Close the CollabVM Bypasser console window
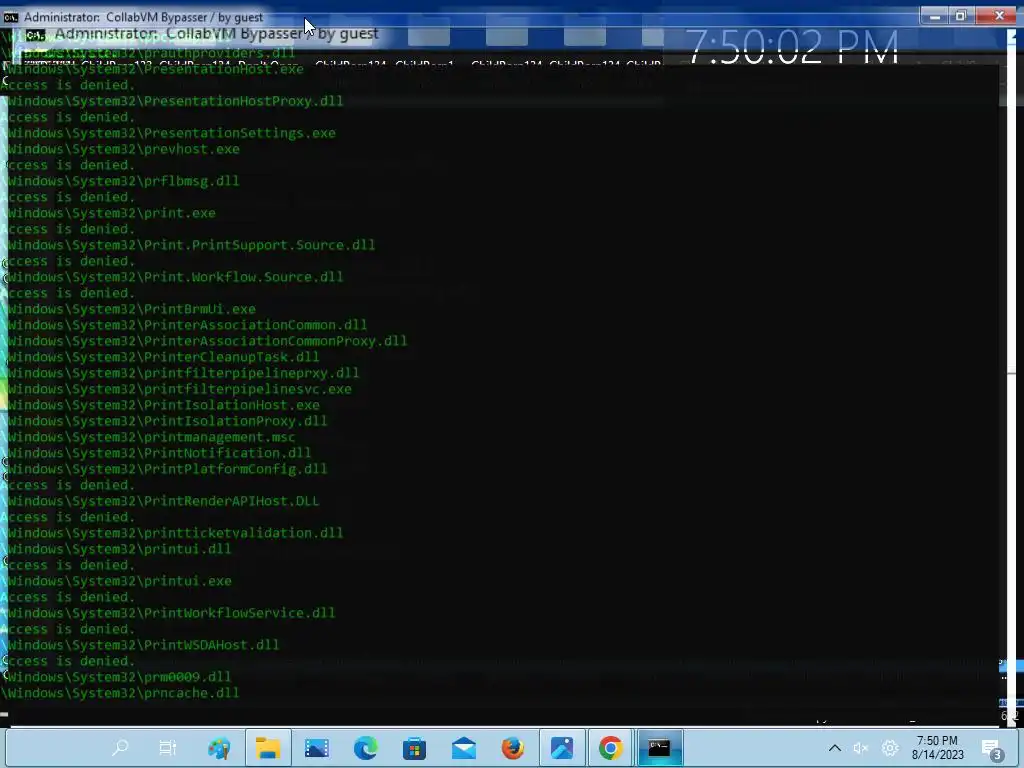The height and width of the screenshot is (768, 1024). coord(999,16)
